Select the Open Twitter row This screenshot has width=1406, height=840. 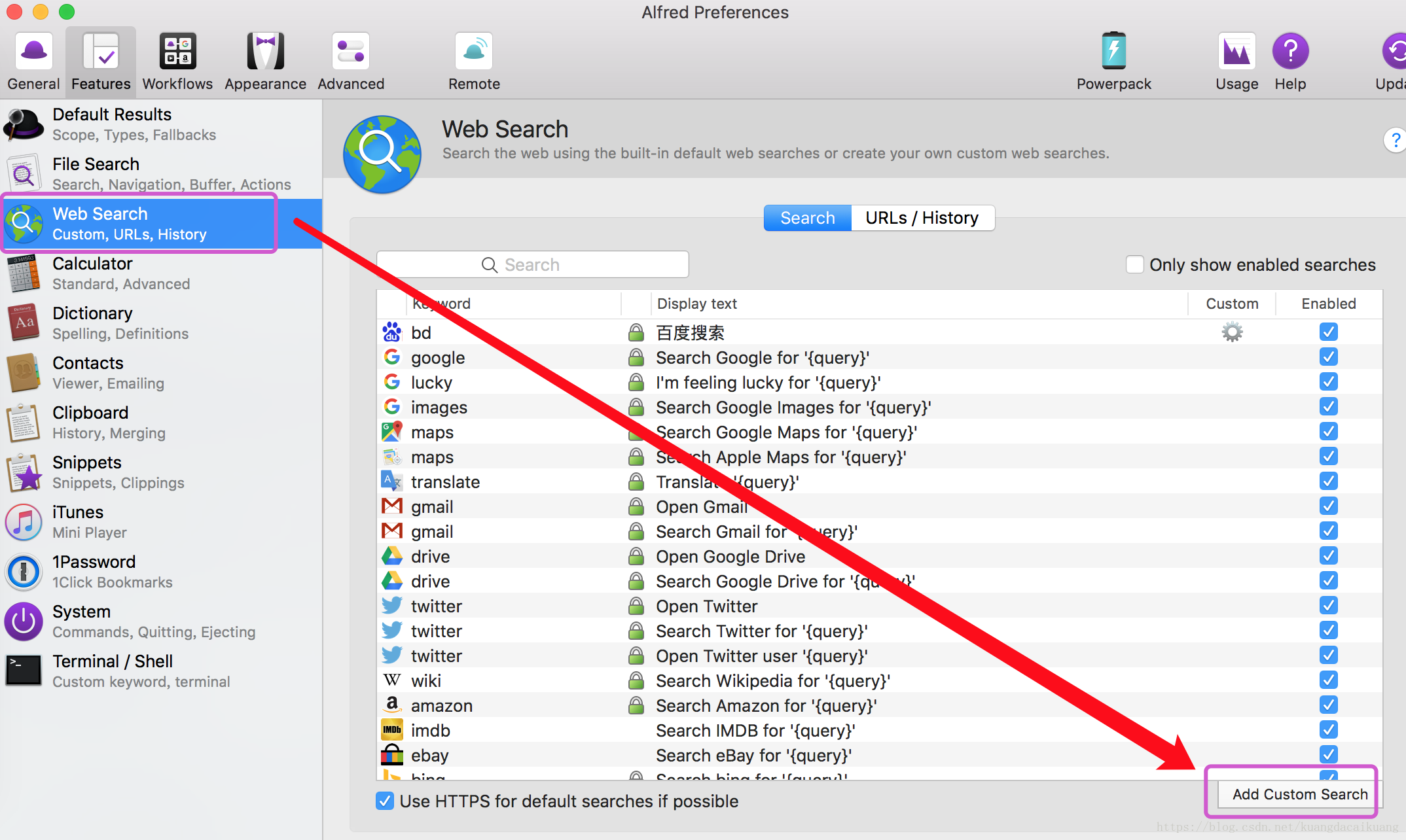pos(879,606)
